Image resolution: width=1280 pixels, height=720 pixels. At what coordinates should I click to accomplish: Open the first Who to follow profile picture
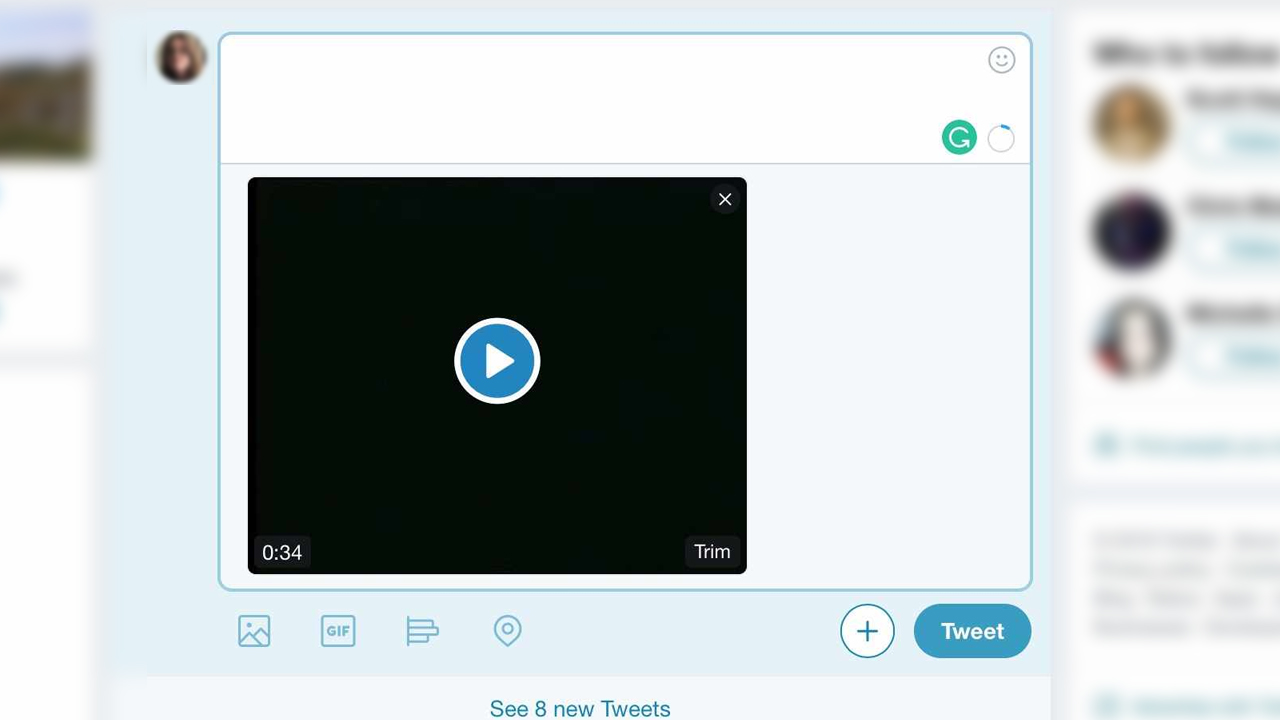coord(1131,124)
